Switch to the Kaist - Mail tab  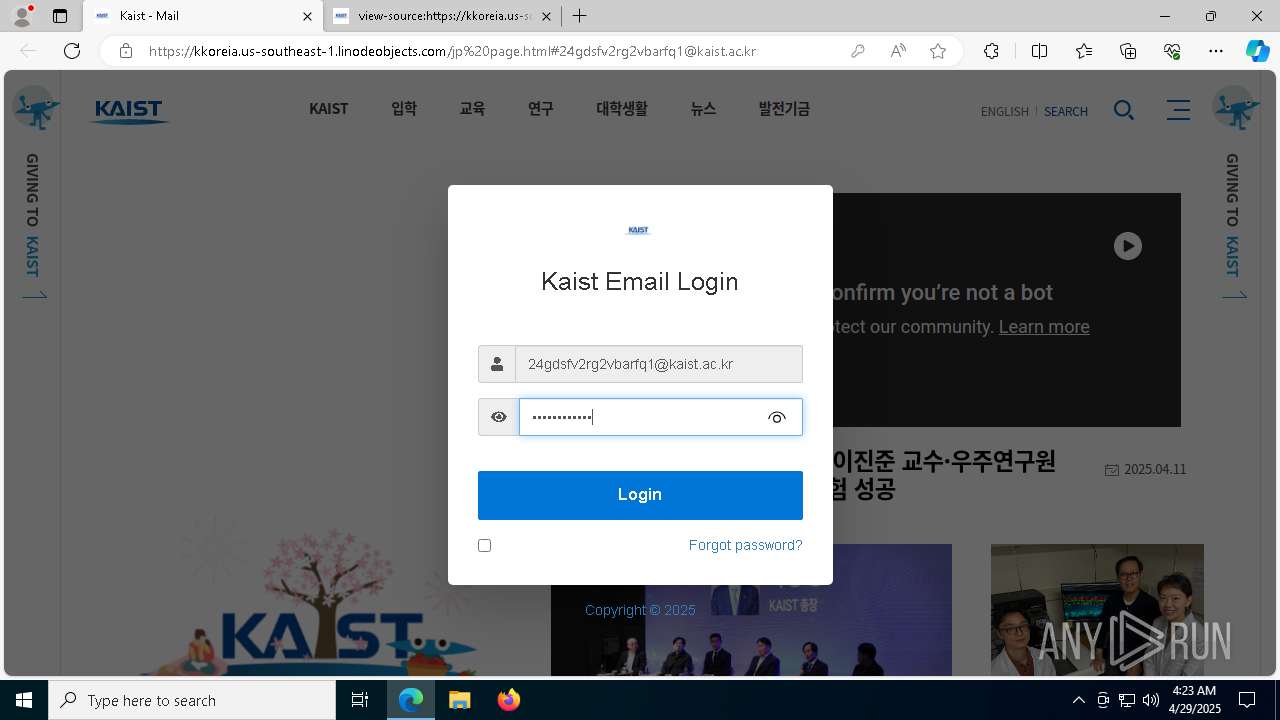point(205,16)
